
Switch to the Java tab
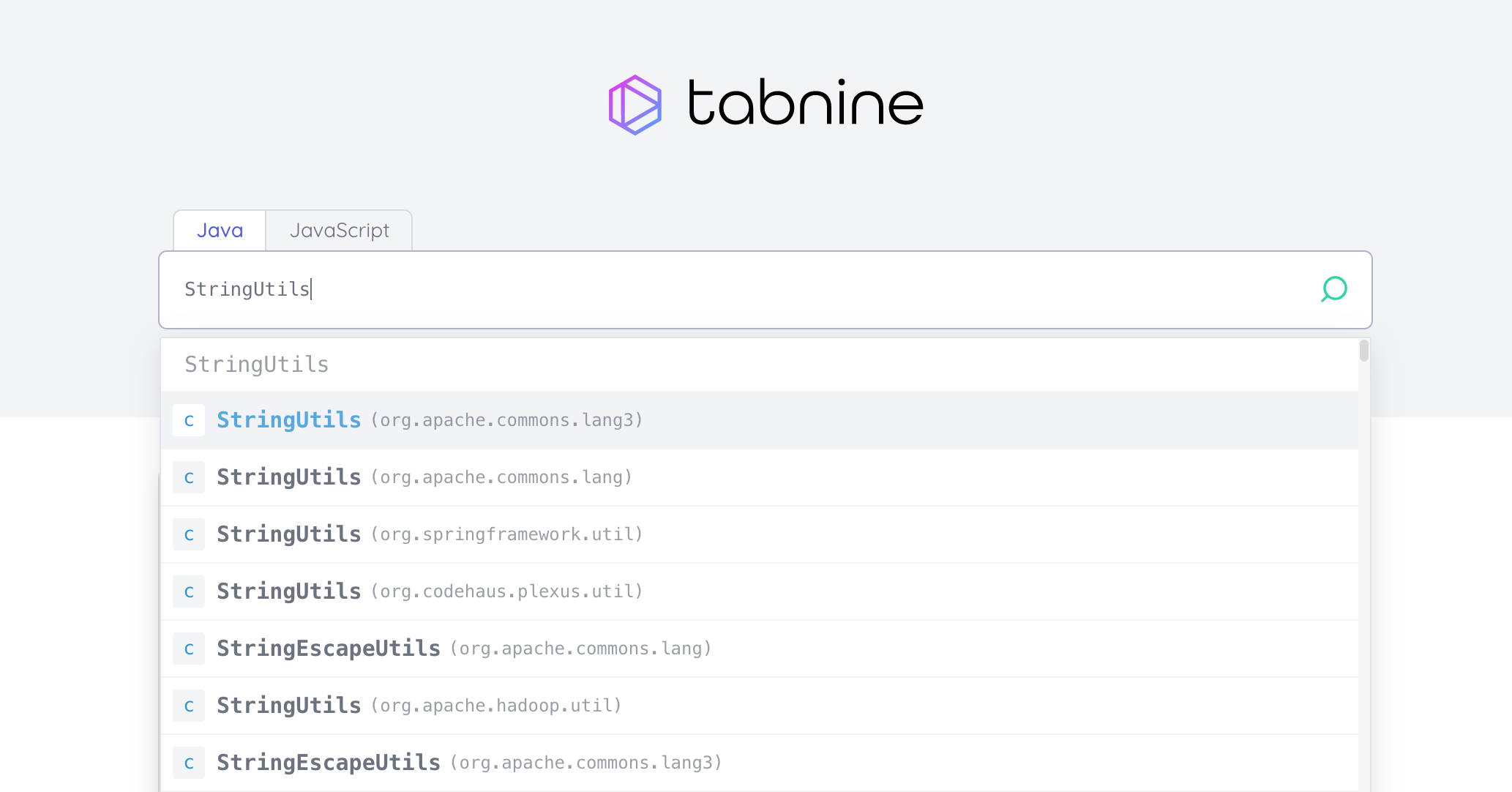click(220, 231)
